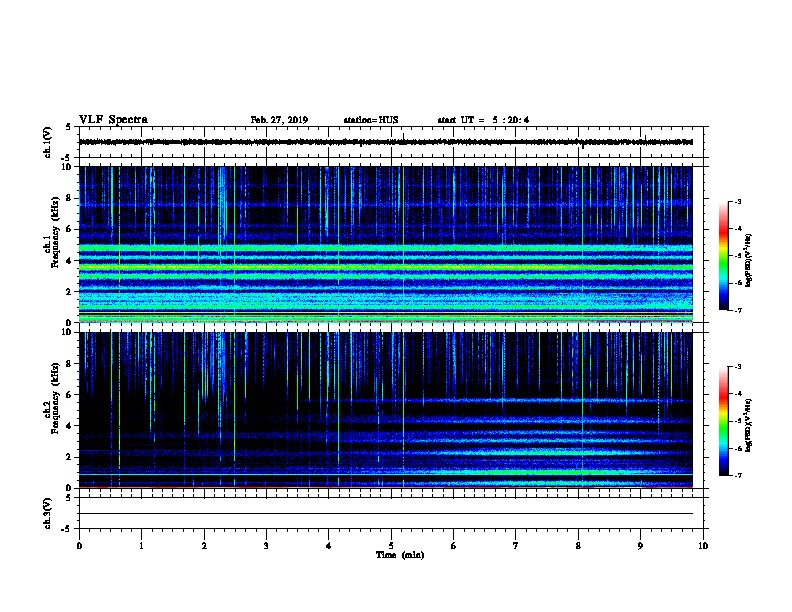
Task: Click the ch.2 color bar "log(PSD)" label
Action: [748, 425]
